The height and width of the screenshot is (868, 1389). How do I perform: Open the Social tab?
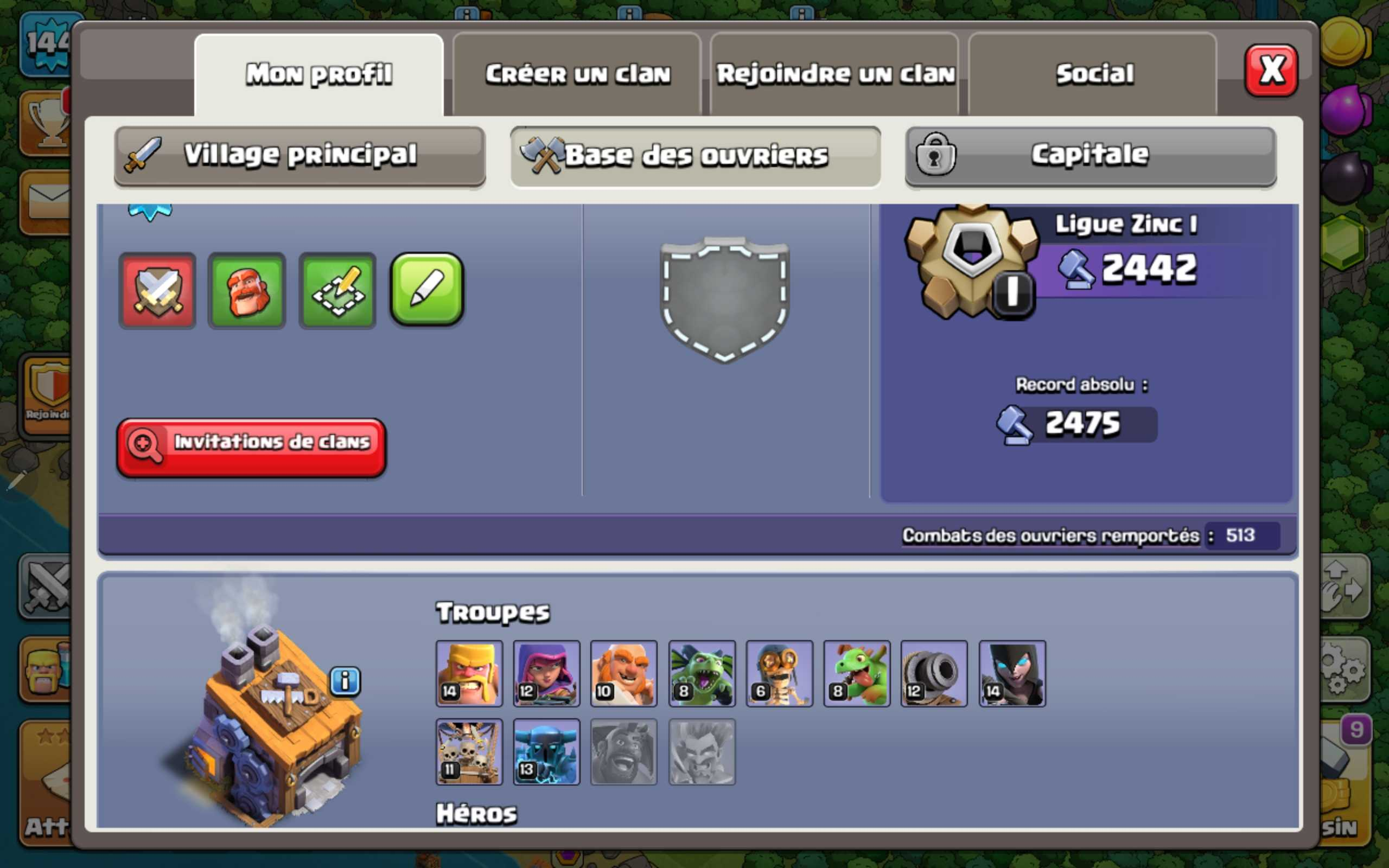pyautogui.click(x=1093, y=74)
